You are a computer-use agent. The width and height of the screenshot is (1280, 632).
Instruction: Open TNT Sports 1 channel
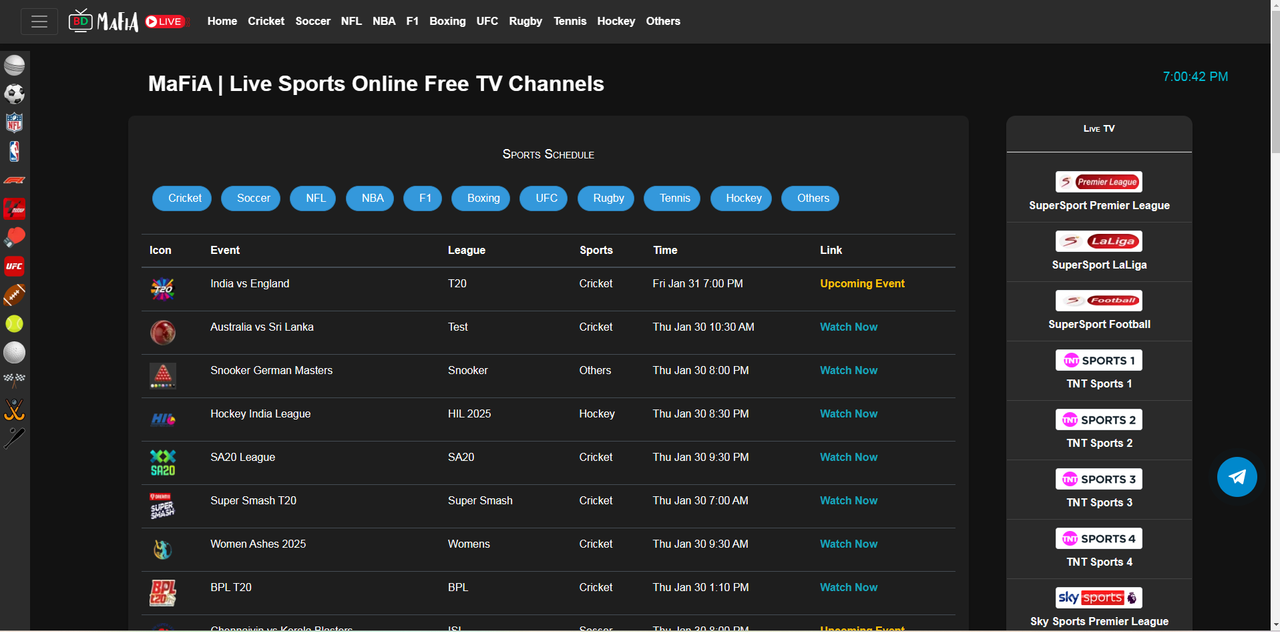tap(1099, 370)
